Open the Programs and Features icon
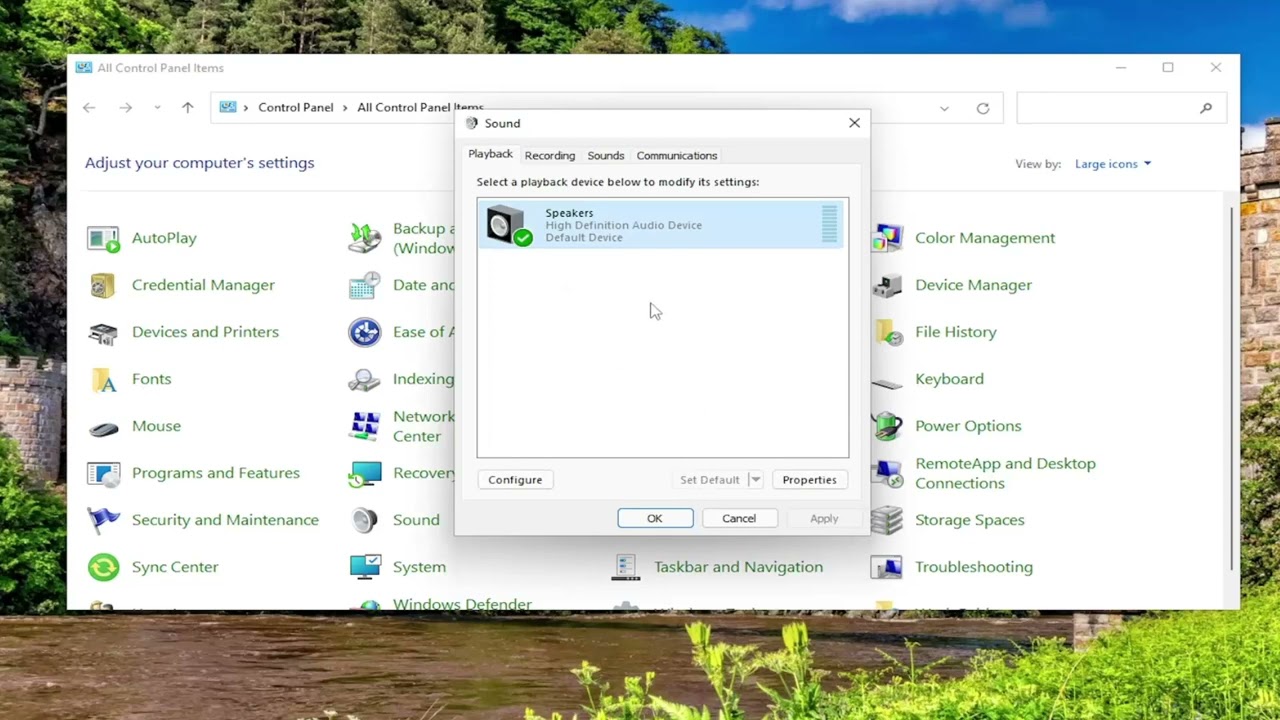 coord(103,473)
